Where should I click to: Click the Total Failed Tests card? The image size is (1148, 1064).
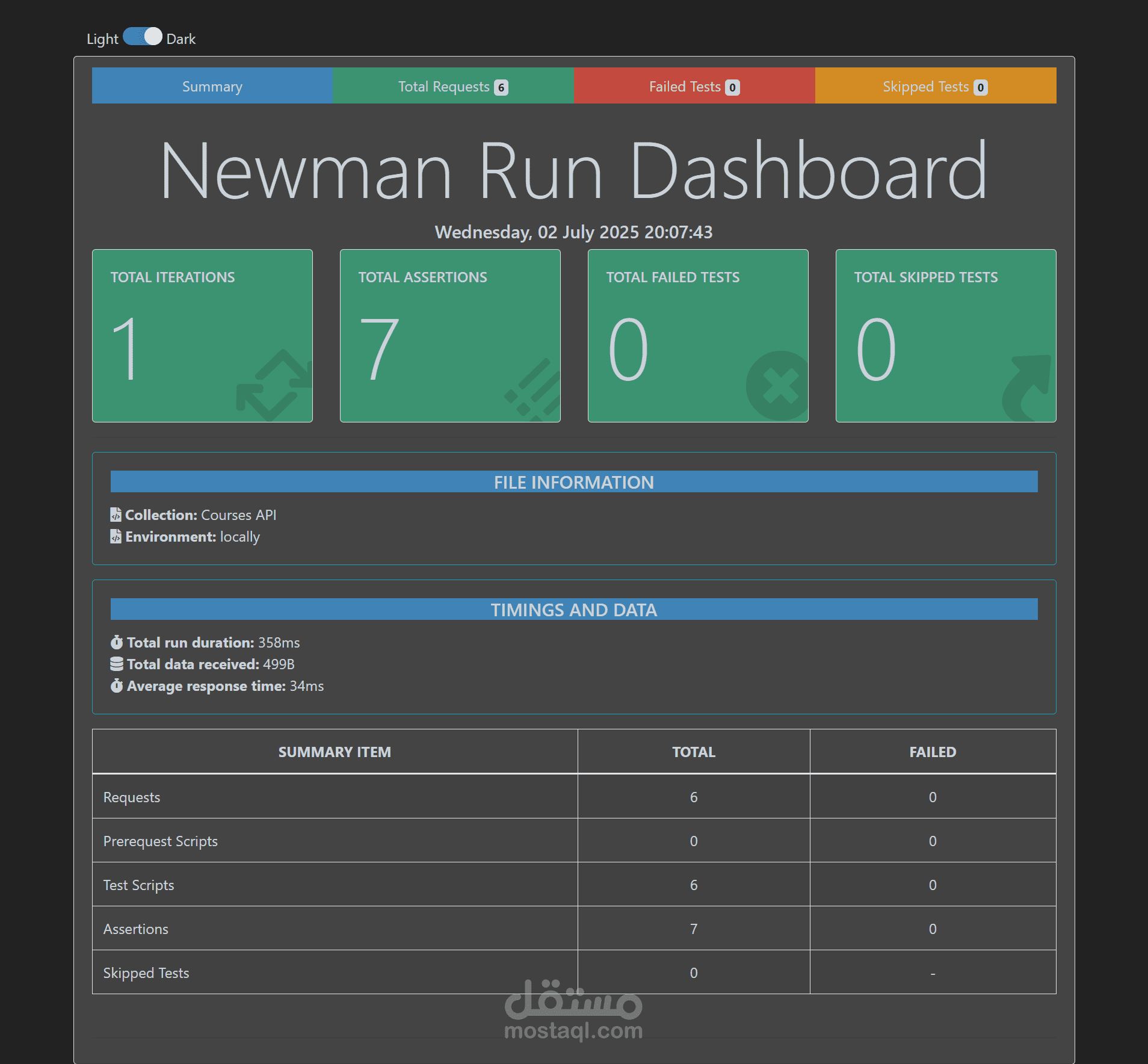[698, 336]
